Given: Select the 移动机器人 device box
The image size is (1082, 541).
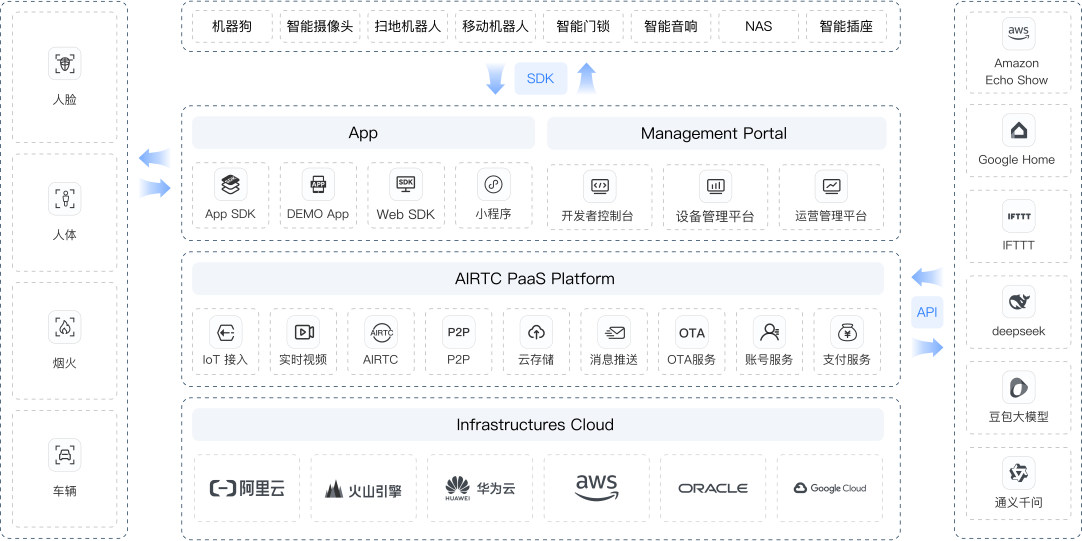Looking at the screenshot, I should click(x=495, y=27).
